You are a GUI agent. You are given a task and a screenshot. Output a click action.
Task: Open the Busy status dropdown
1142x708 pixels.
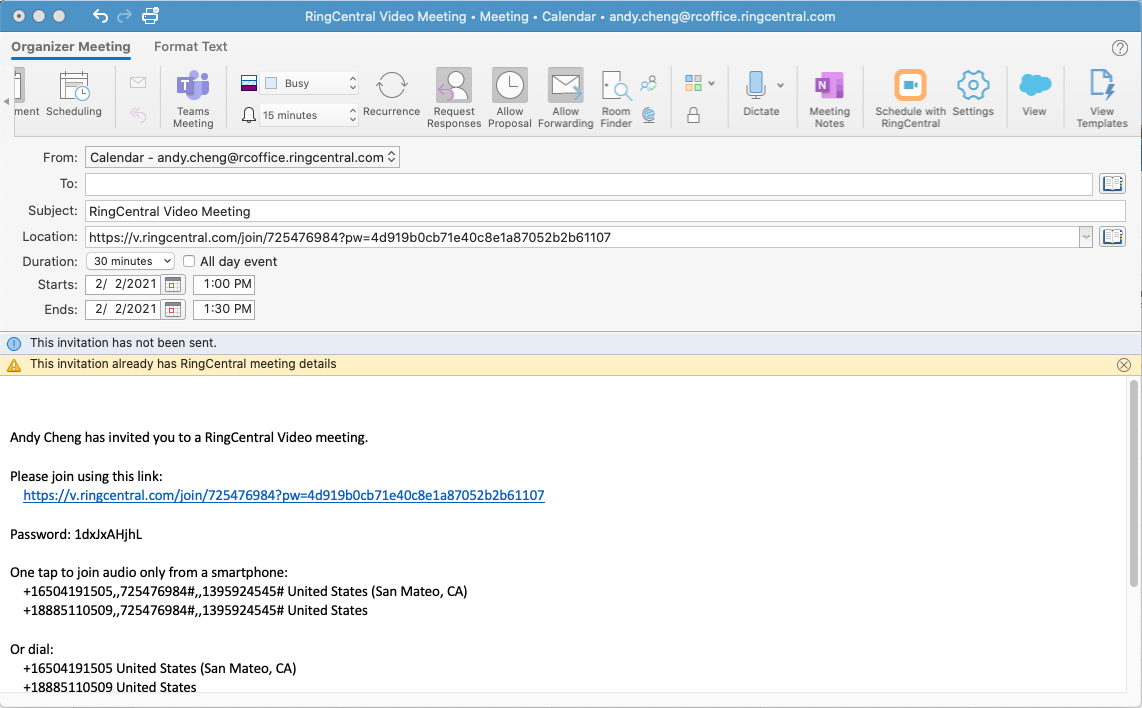tap(309, 84)
